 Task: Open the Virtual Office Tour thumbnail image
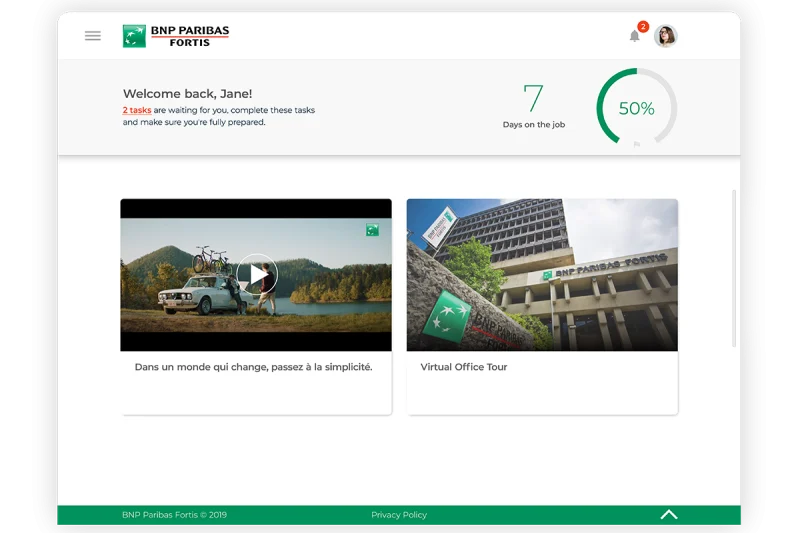tap(542, 275)
